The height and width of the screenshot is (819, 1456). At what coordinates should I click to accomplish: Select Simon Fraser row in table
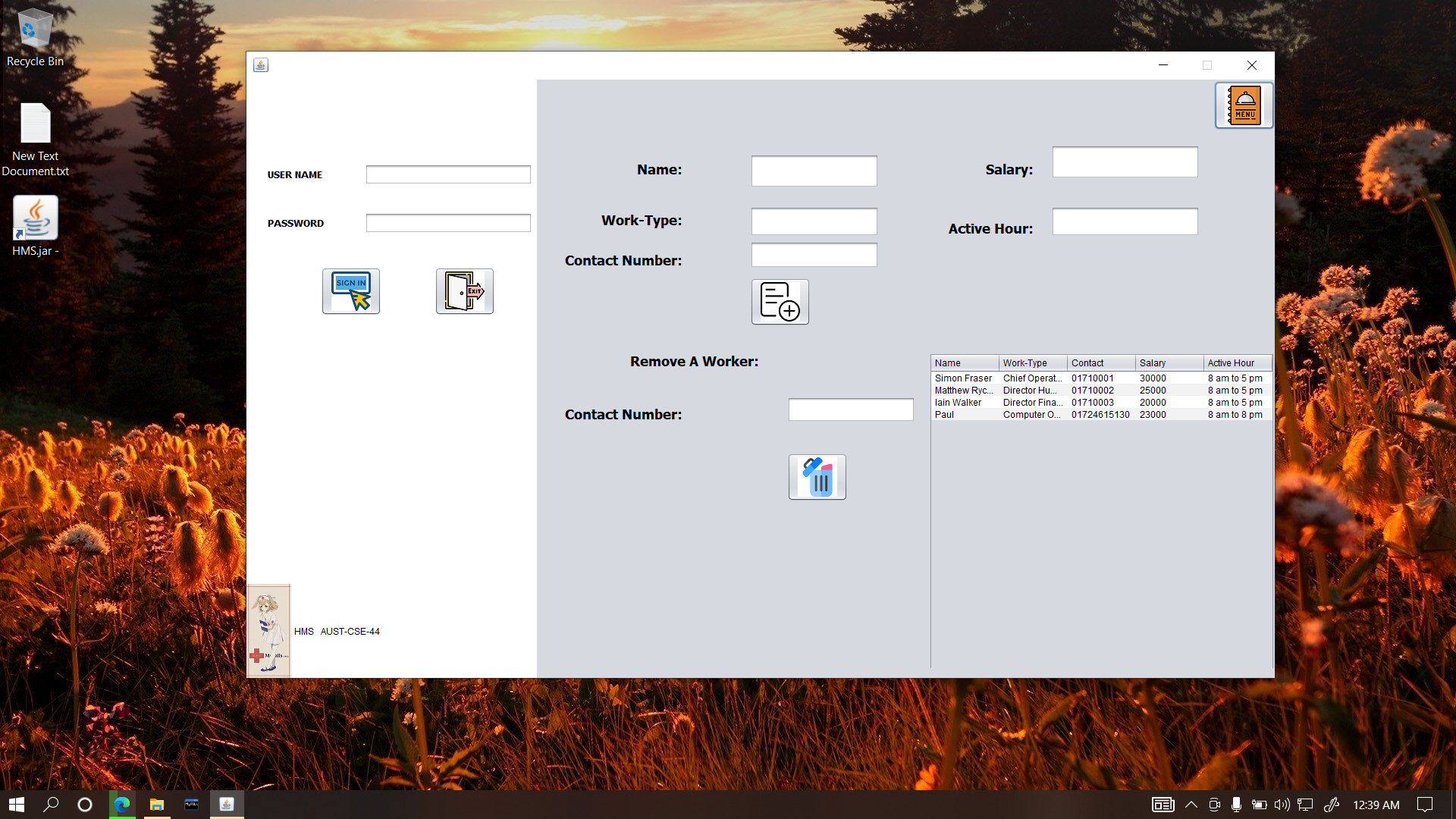coord(963,378)
